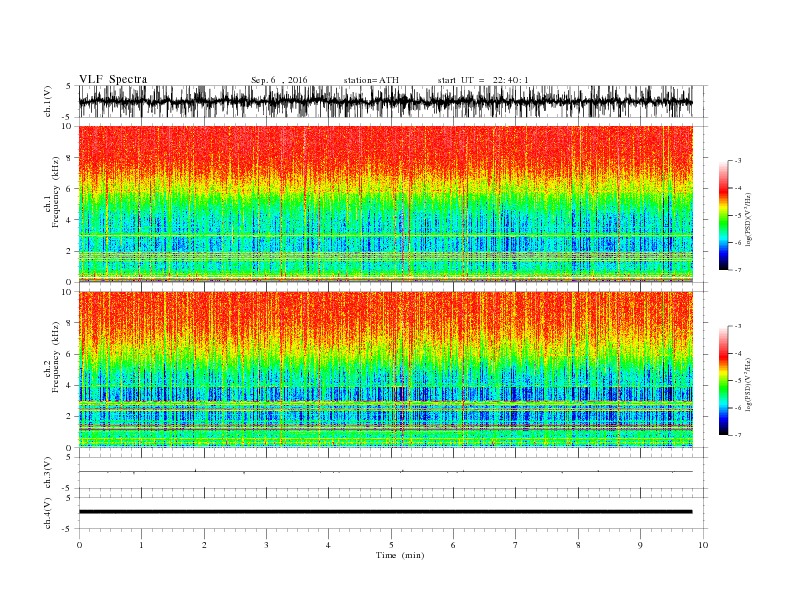Click the "-3" tick on upper colorbar

tap(738, 161)
